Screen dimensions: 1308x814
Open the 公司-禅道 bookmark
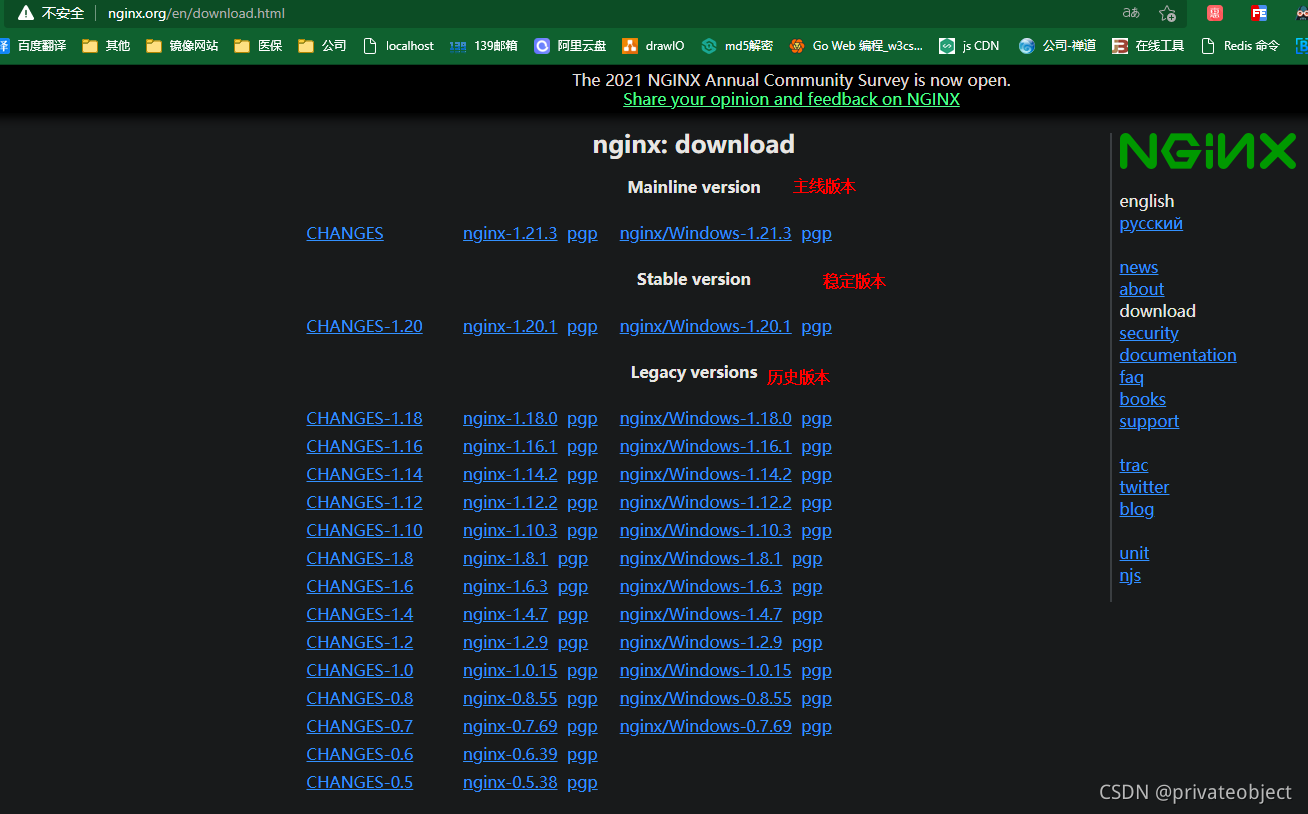1057,46
